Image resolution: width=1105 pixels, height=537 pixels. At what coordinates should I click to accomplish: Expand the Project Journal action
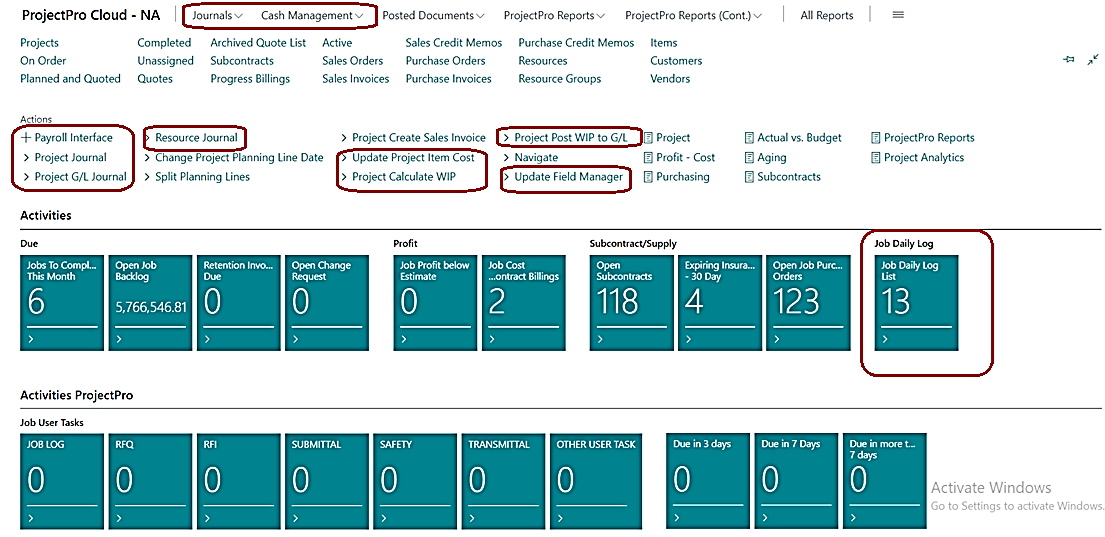coord(65,157)
